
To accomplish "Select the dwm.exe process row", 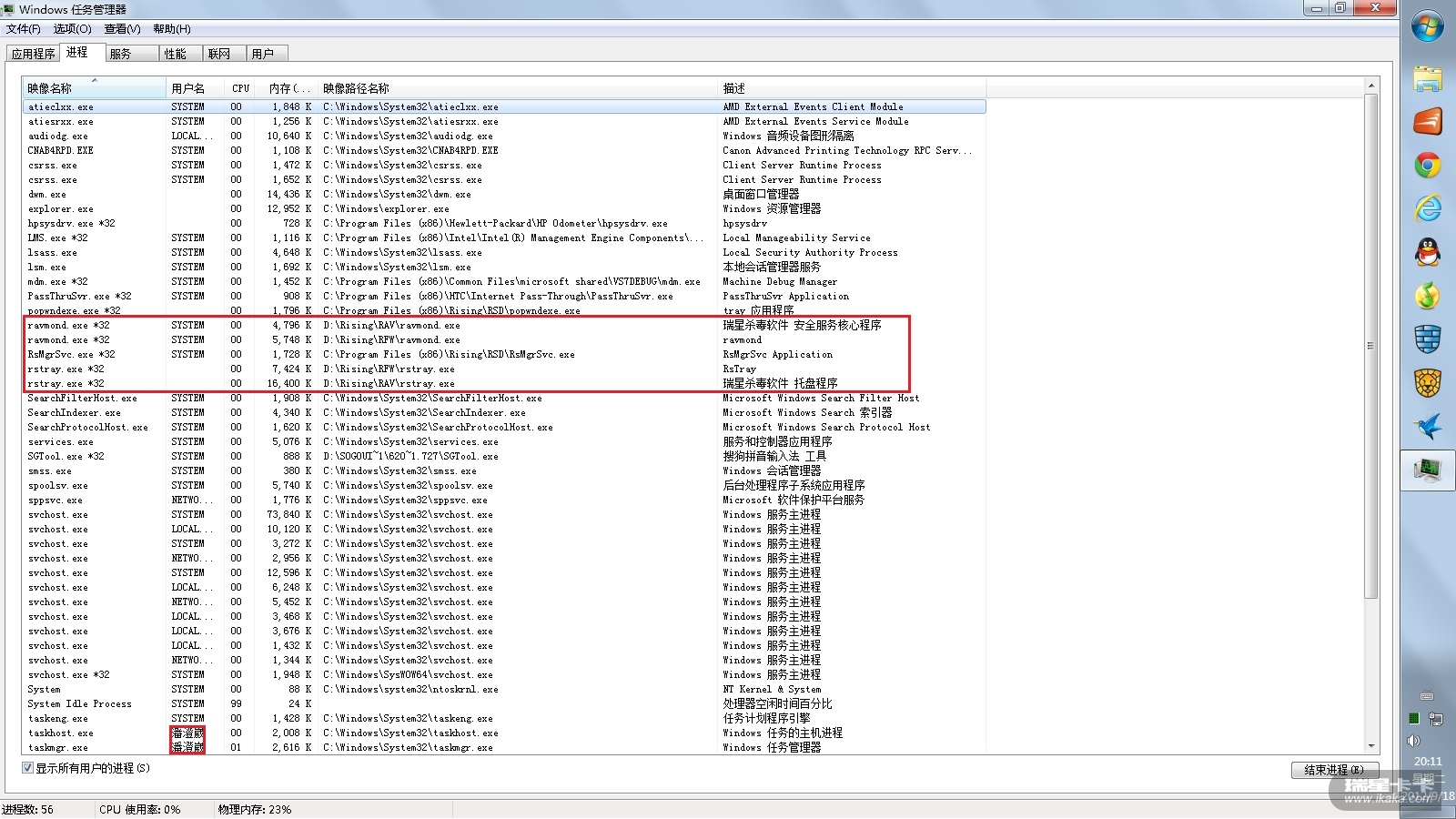I will click(504, 194).
